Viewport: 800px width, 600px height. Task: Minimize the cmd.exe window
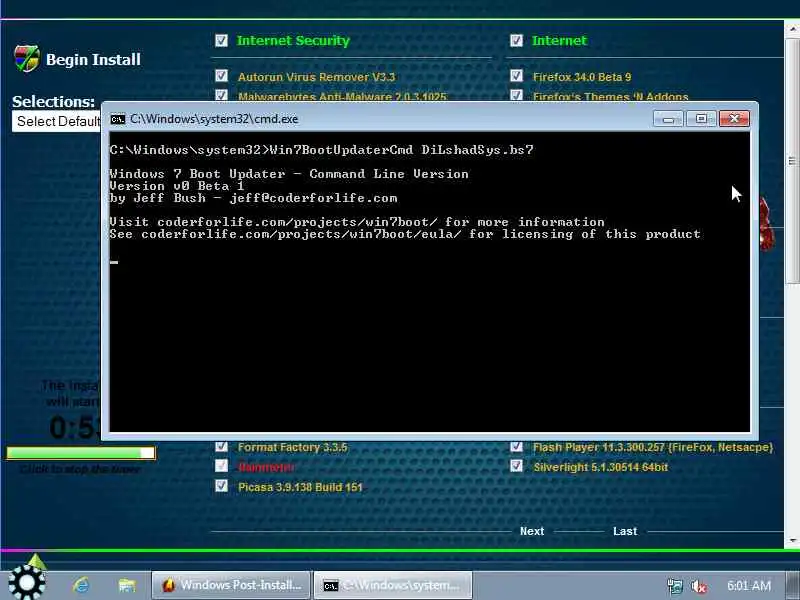click(x=668, y=119)
